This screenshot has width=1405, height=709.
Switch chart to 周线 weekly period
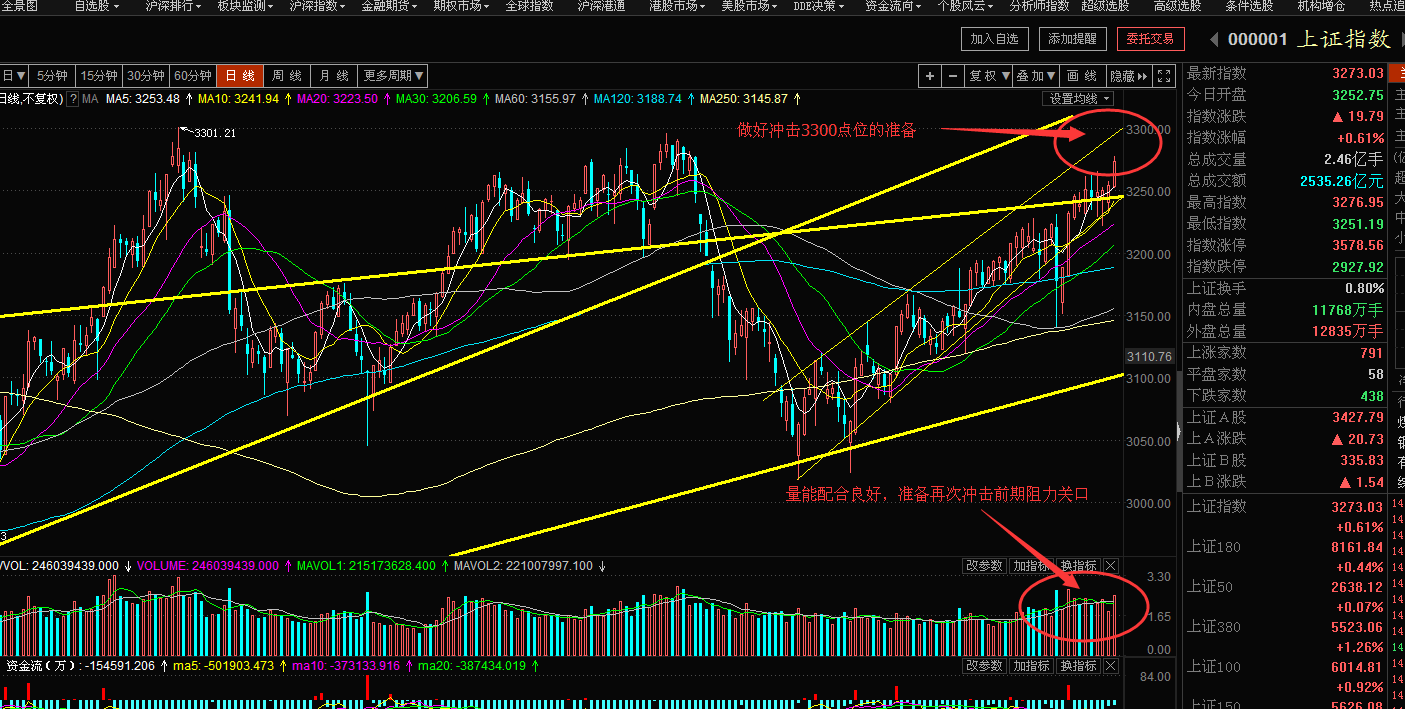(x=287, y=76)
